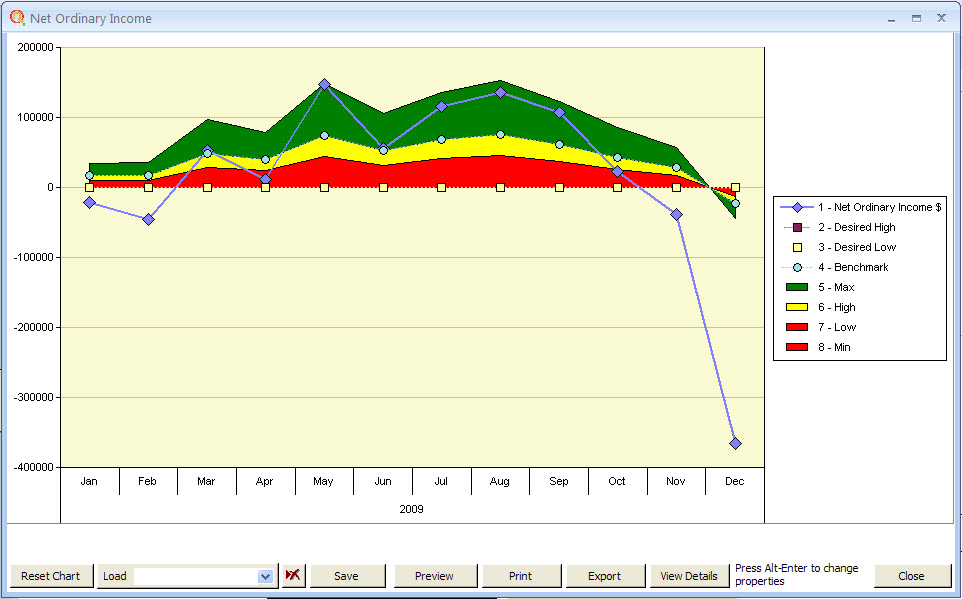962x599 pixels.
Task: Select the circle Benchmark legend marker
Action: pos(796,267)
